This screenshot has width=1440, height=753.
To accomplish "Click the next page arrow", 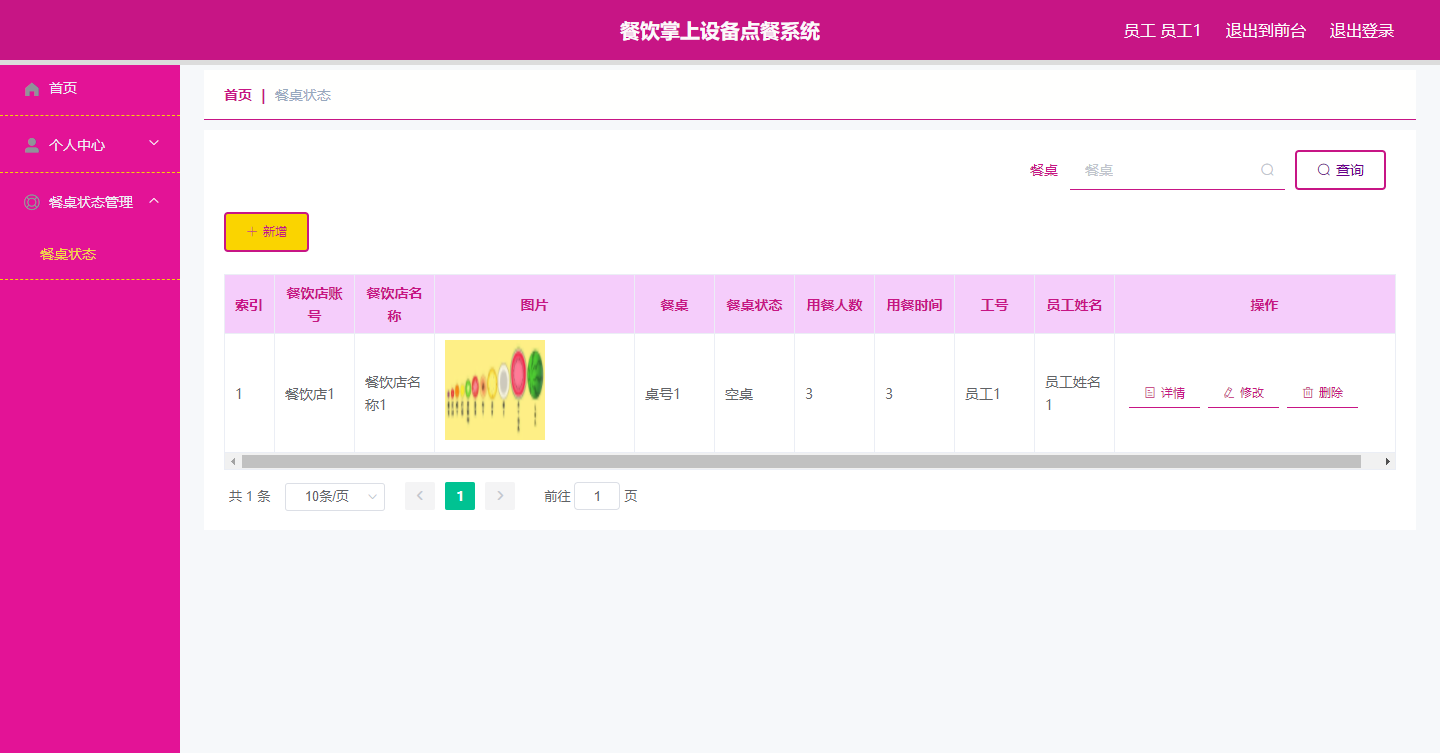I will point(500,496).
